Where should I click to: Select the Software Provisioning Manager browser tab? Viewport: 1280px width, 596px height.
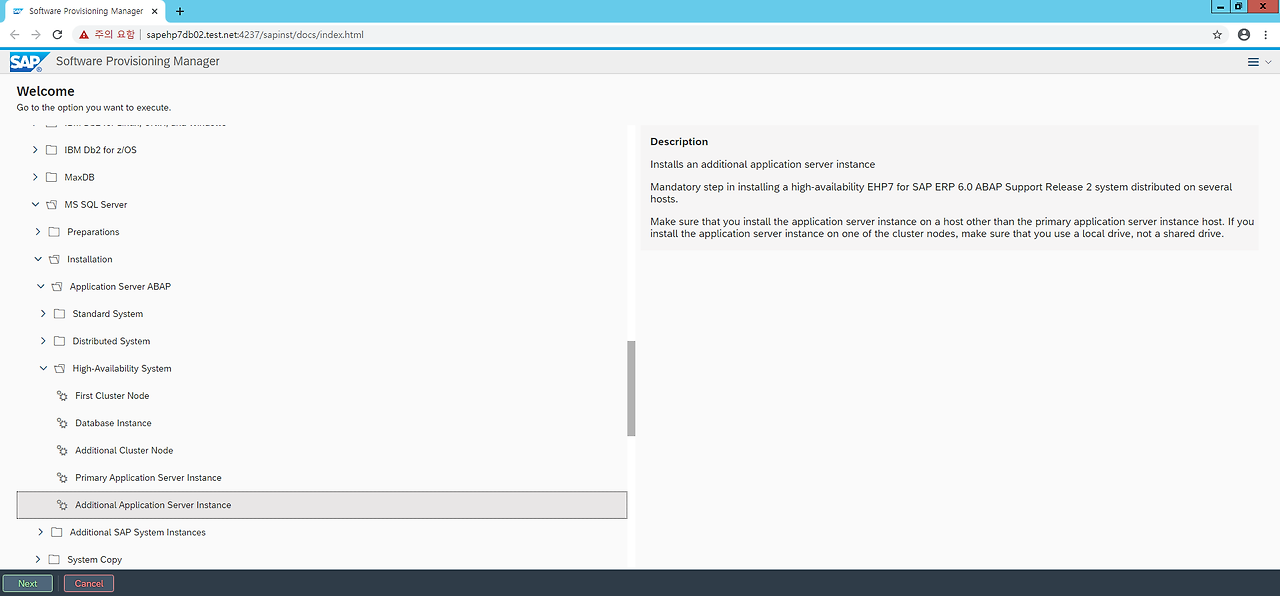tap(83, 11)
